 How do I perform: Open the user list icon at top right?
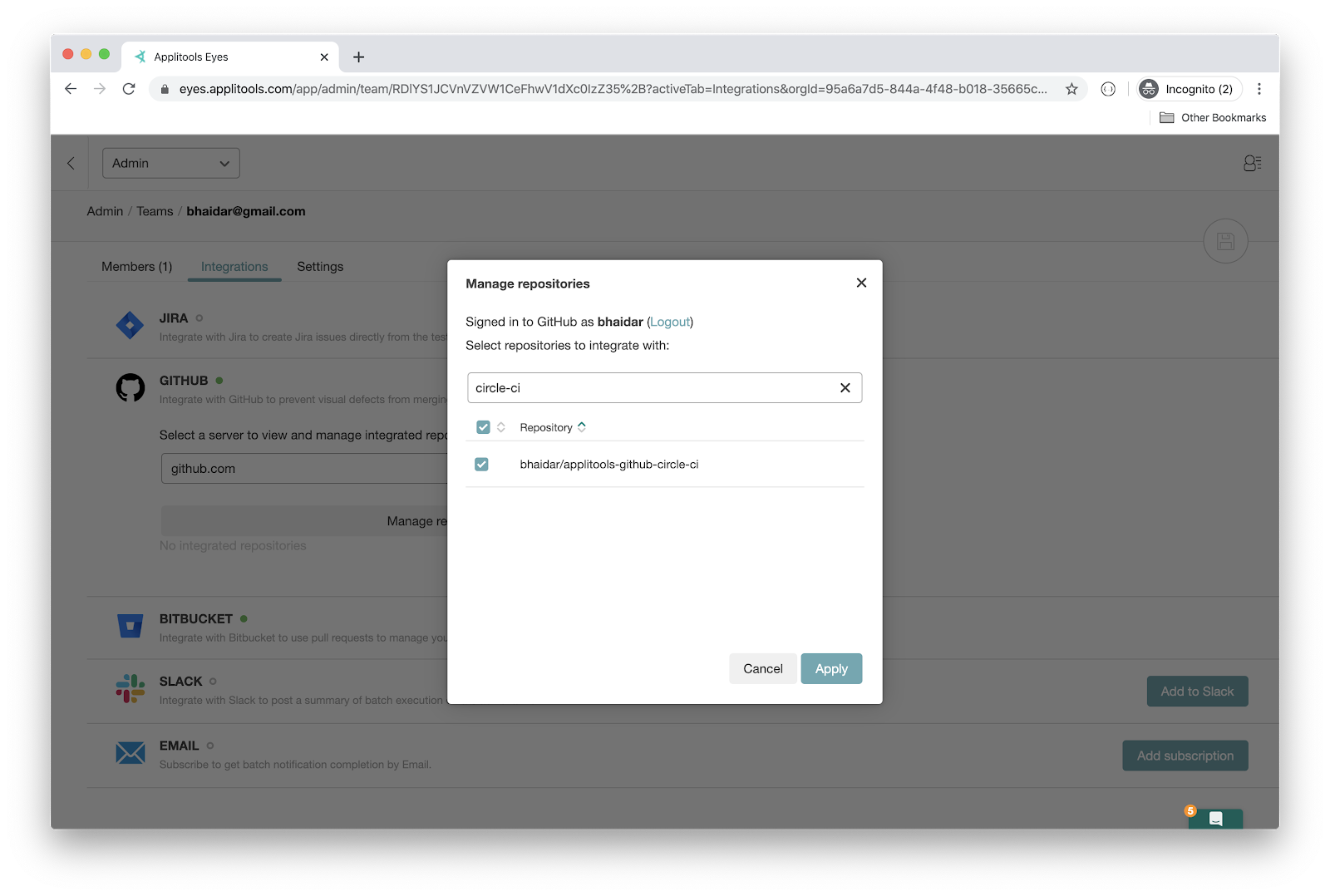(x=1252, y=164)
